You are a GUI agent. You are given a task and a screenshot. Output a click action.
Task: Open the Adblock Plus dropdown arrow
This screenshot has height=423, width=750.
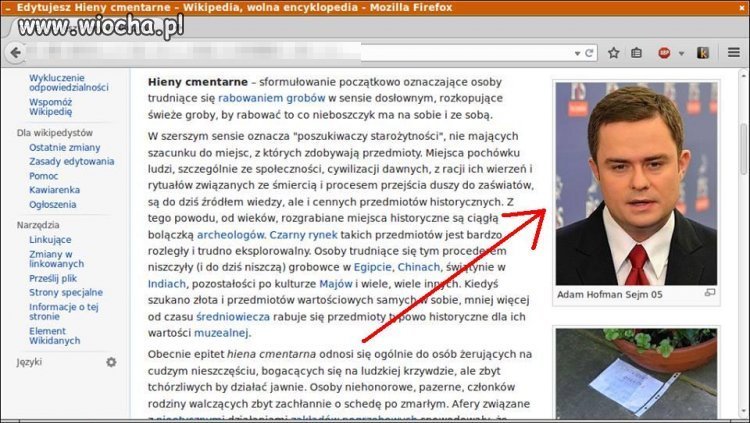pyautogui.click(x=681, y=54)
